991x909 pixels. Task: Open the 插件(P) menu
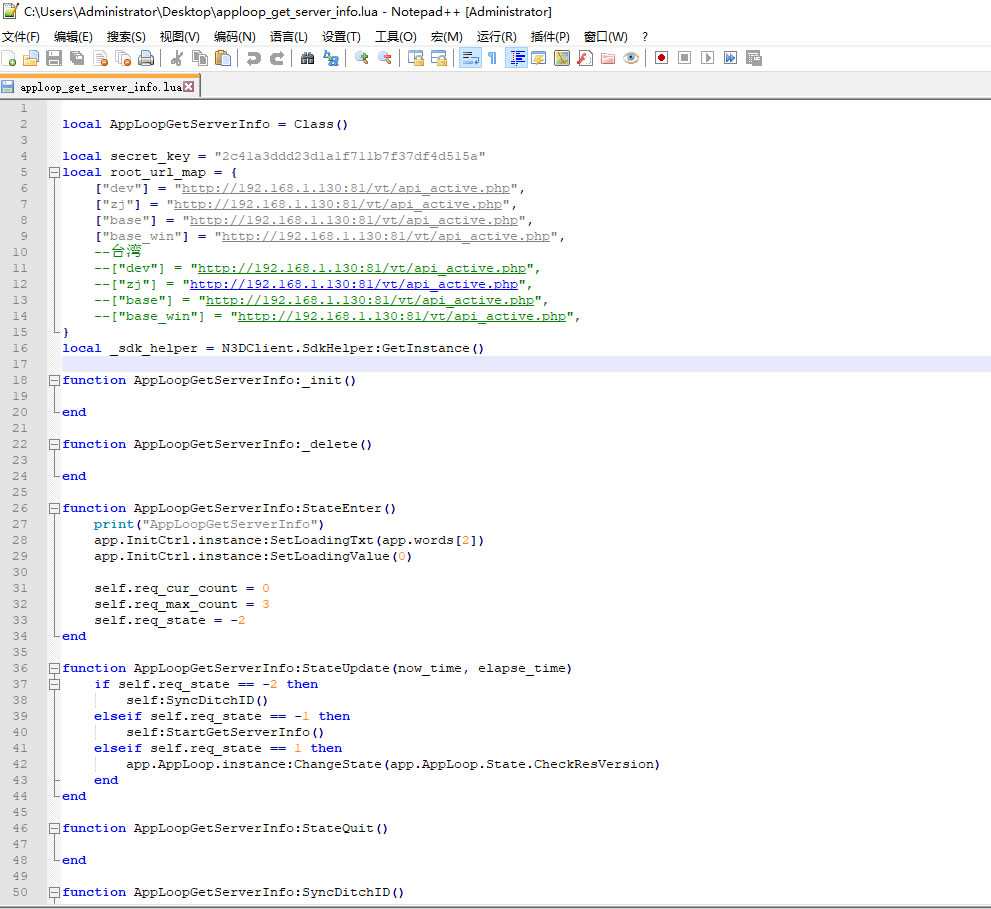(550, 37)
